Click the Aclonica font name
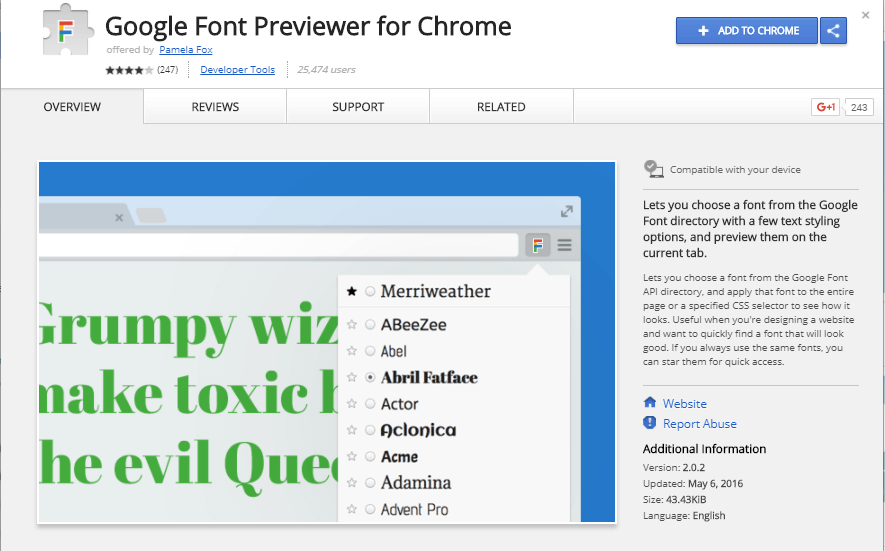Screen dimensions: 885x551 tap(418, 430)
